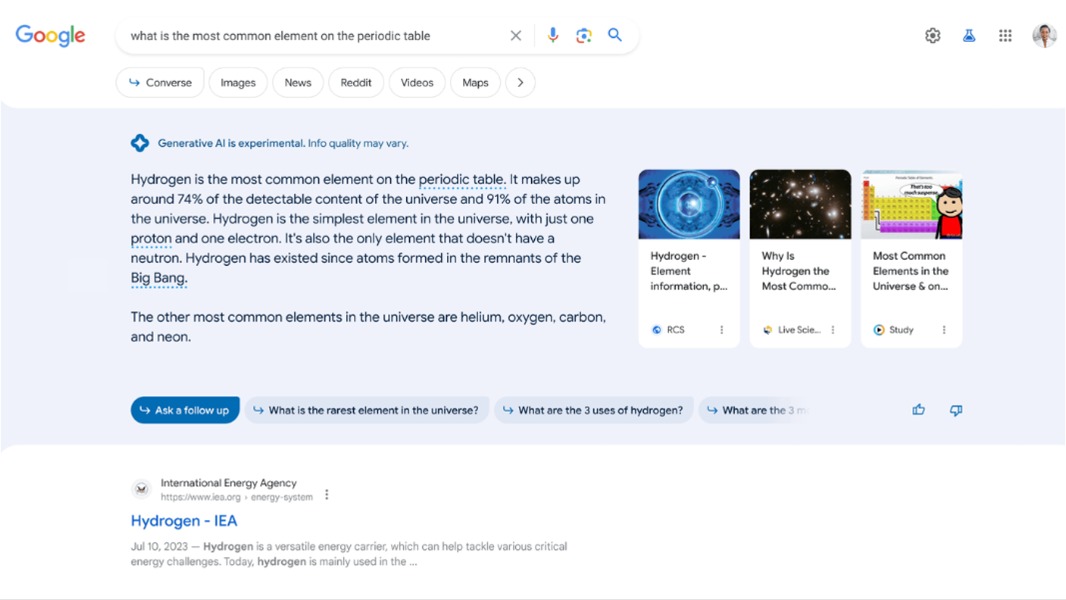Switch to the Images search tab
The image size is (1066, 600).
238,82
